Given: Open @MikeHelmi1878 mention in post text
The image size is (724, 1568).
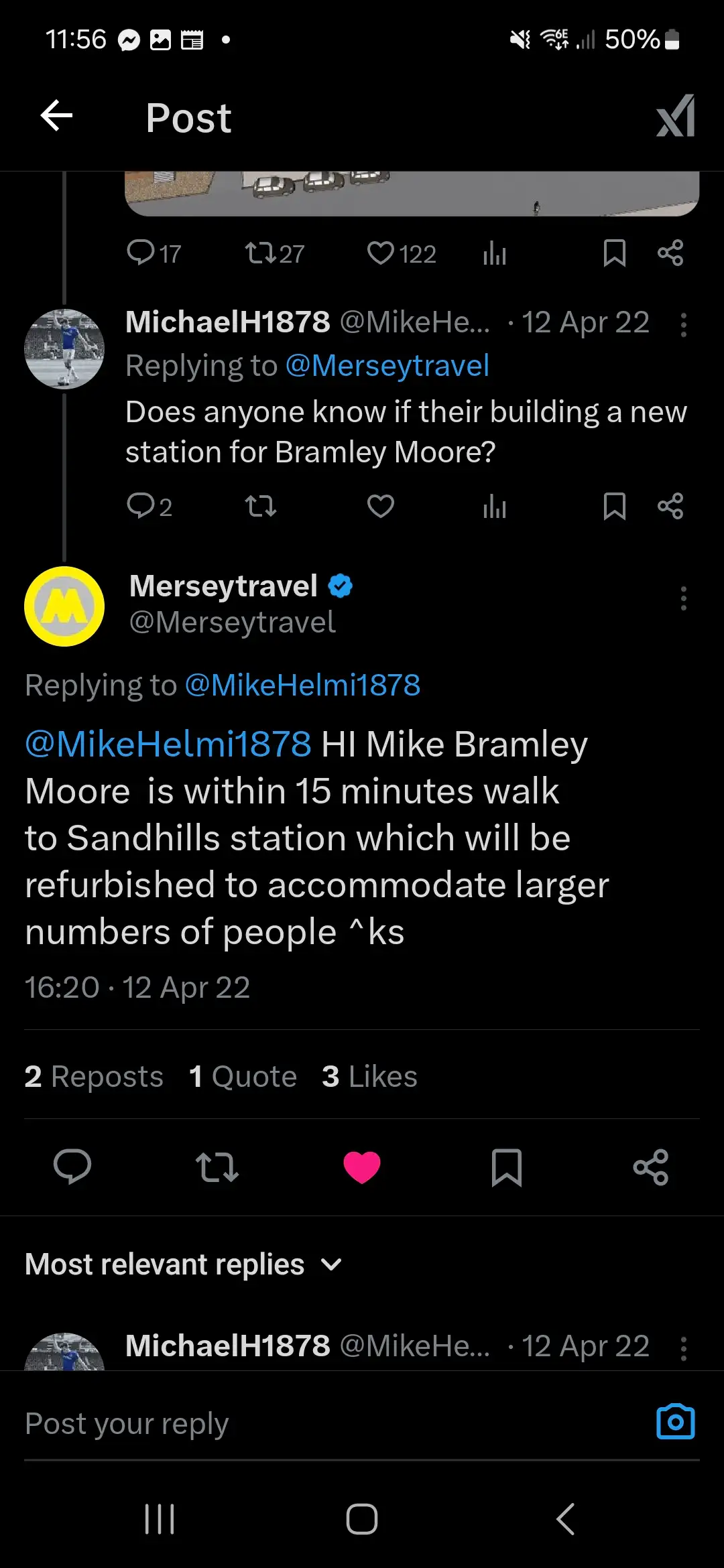Looking at the screenshot, I should tap(168, 744).
